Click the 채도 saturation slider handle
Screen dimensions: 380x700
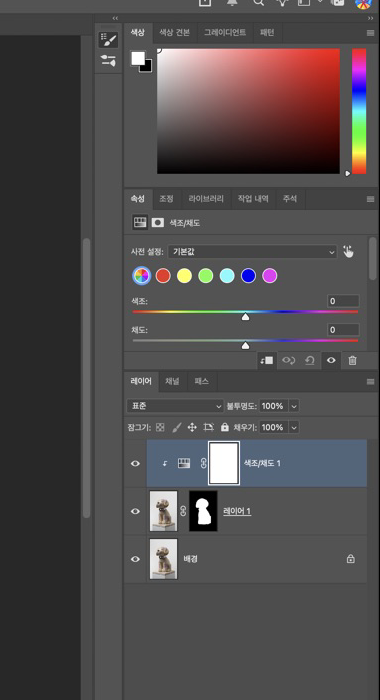click(x=245, y=346)
